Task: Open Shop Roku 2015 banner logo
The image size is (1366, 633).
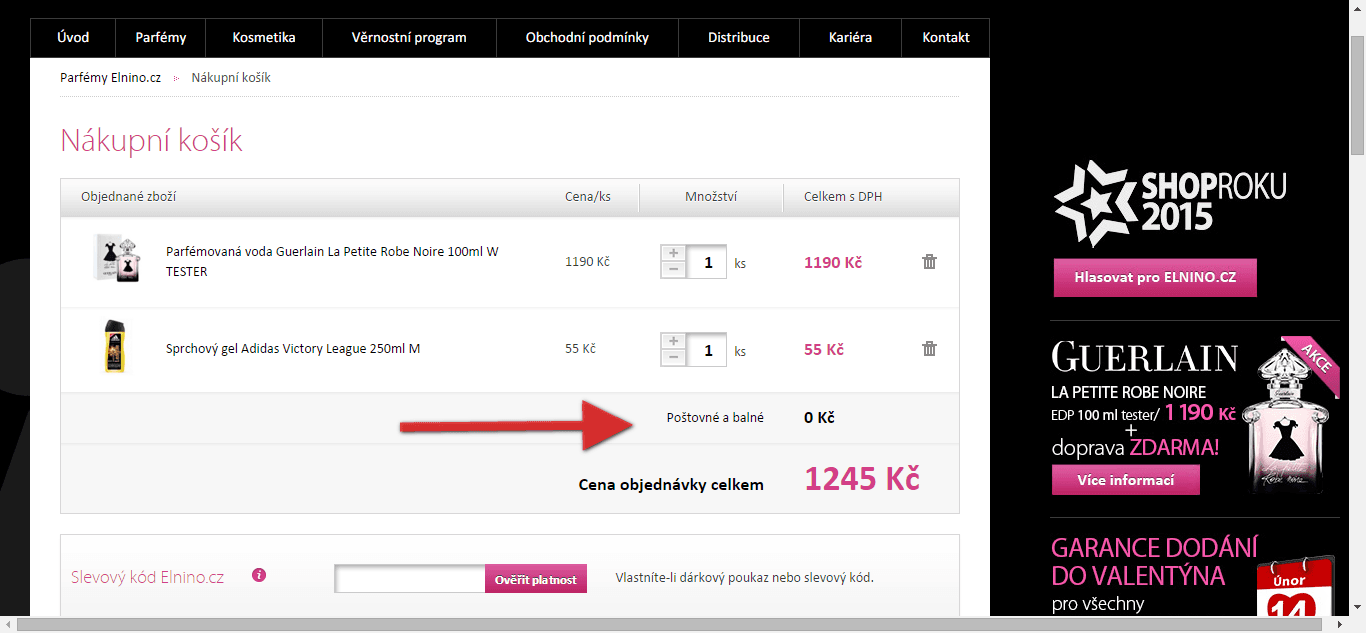Action: [1170, 203]
